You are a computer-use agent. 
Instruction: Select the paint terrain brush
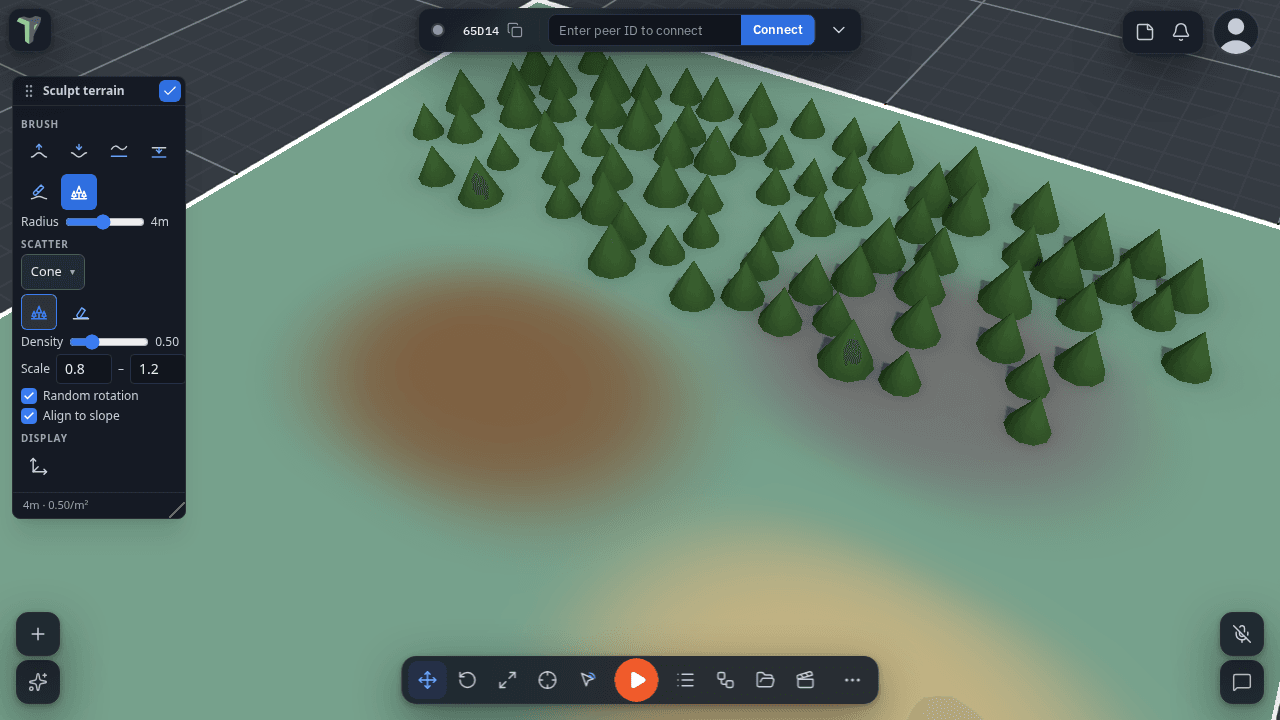pos(39,191)
